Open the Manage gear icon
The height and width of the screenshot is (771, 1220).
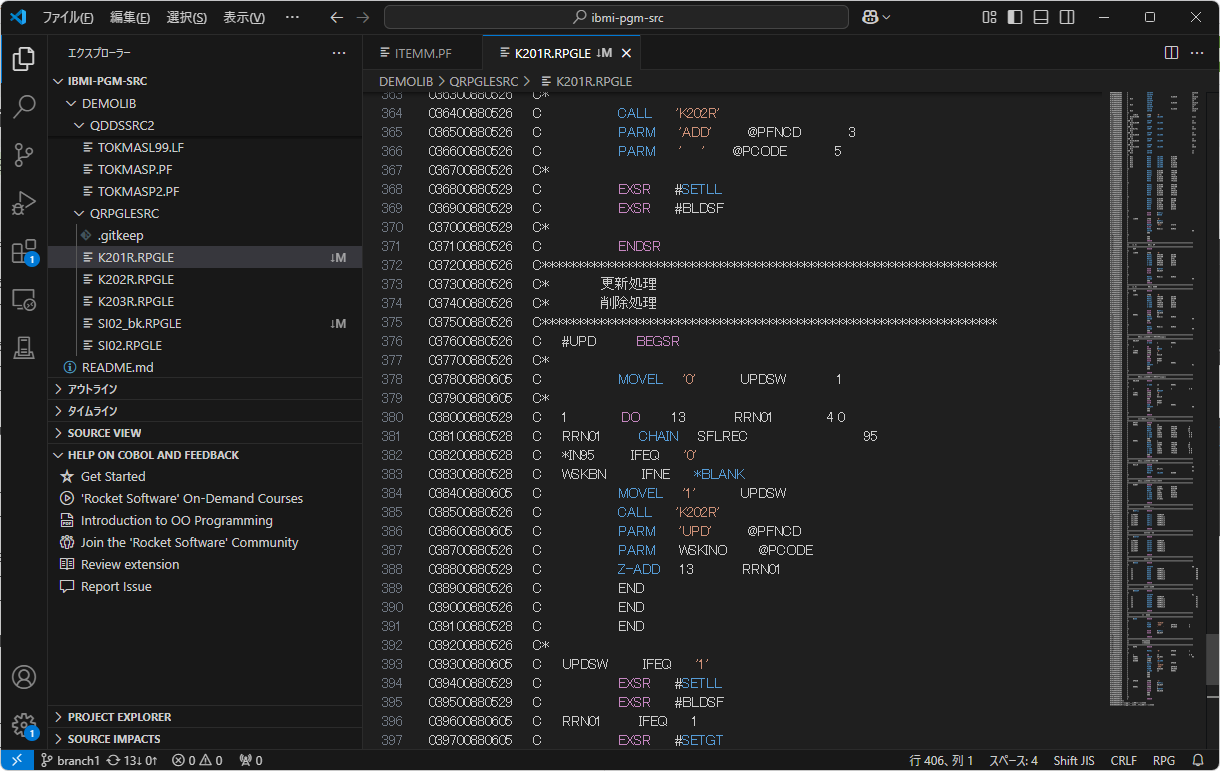pyautogui.click(x=24, y=725)
